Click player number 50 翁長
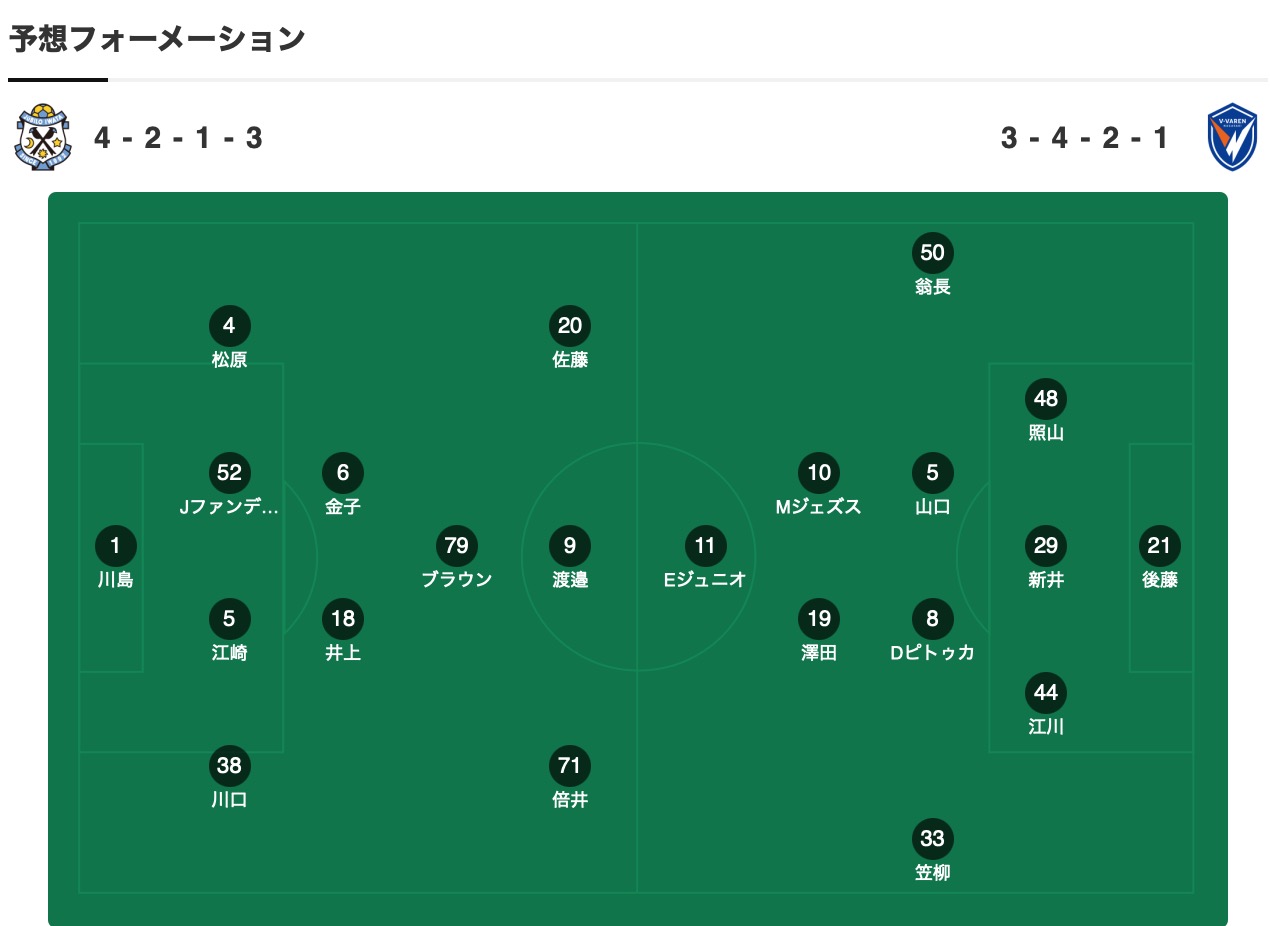The image size is (1270, 926). click(932, 253)
